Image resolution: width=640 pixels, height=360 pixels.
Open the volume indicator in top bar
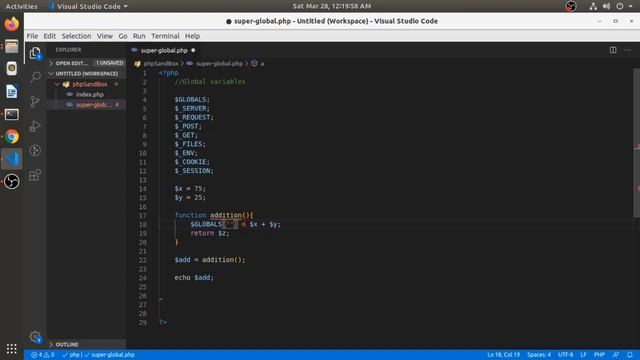pos(606,6)
